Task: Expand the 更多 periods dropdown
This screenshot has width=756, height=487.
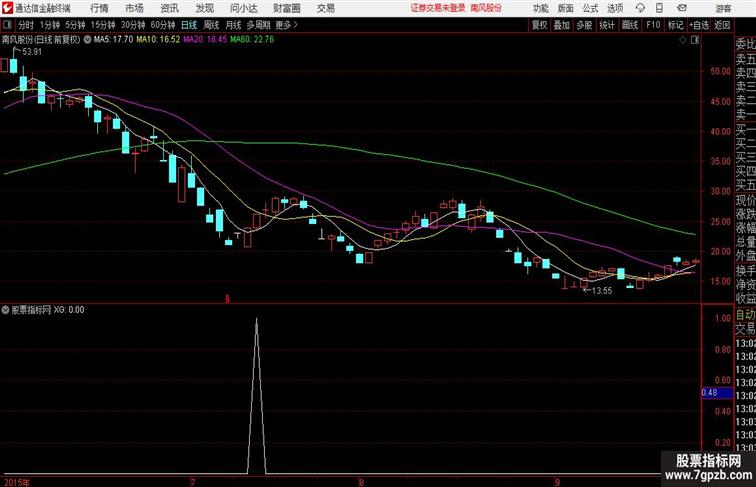Action: point(286,25)
